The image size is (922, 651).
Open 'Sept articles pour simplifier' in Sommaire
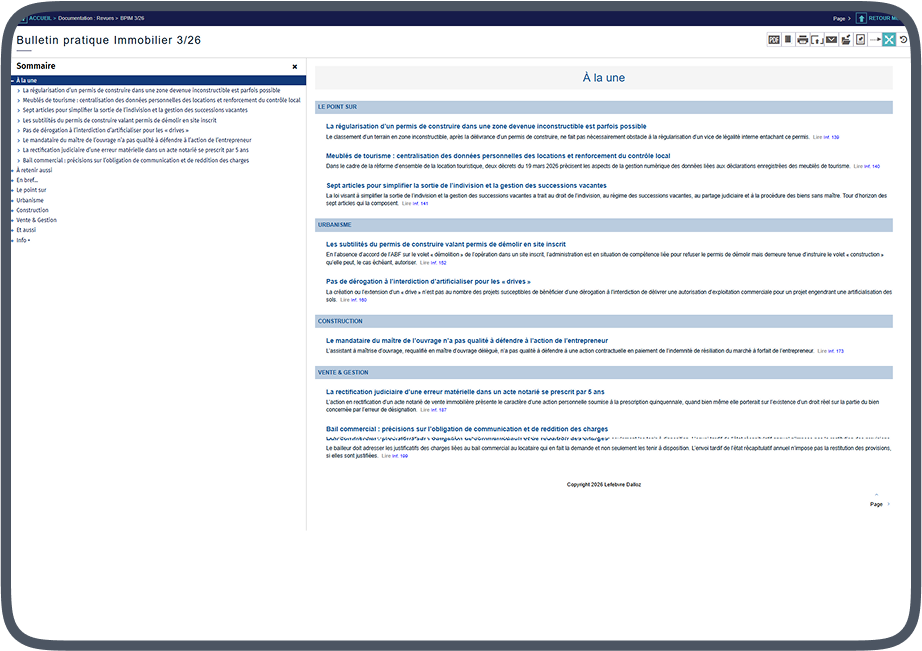tap(135, 110)
